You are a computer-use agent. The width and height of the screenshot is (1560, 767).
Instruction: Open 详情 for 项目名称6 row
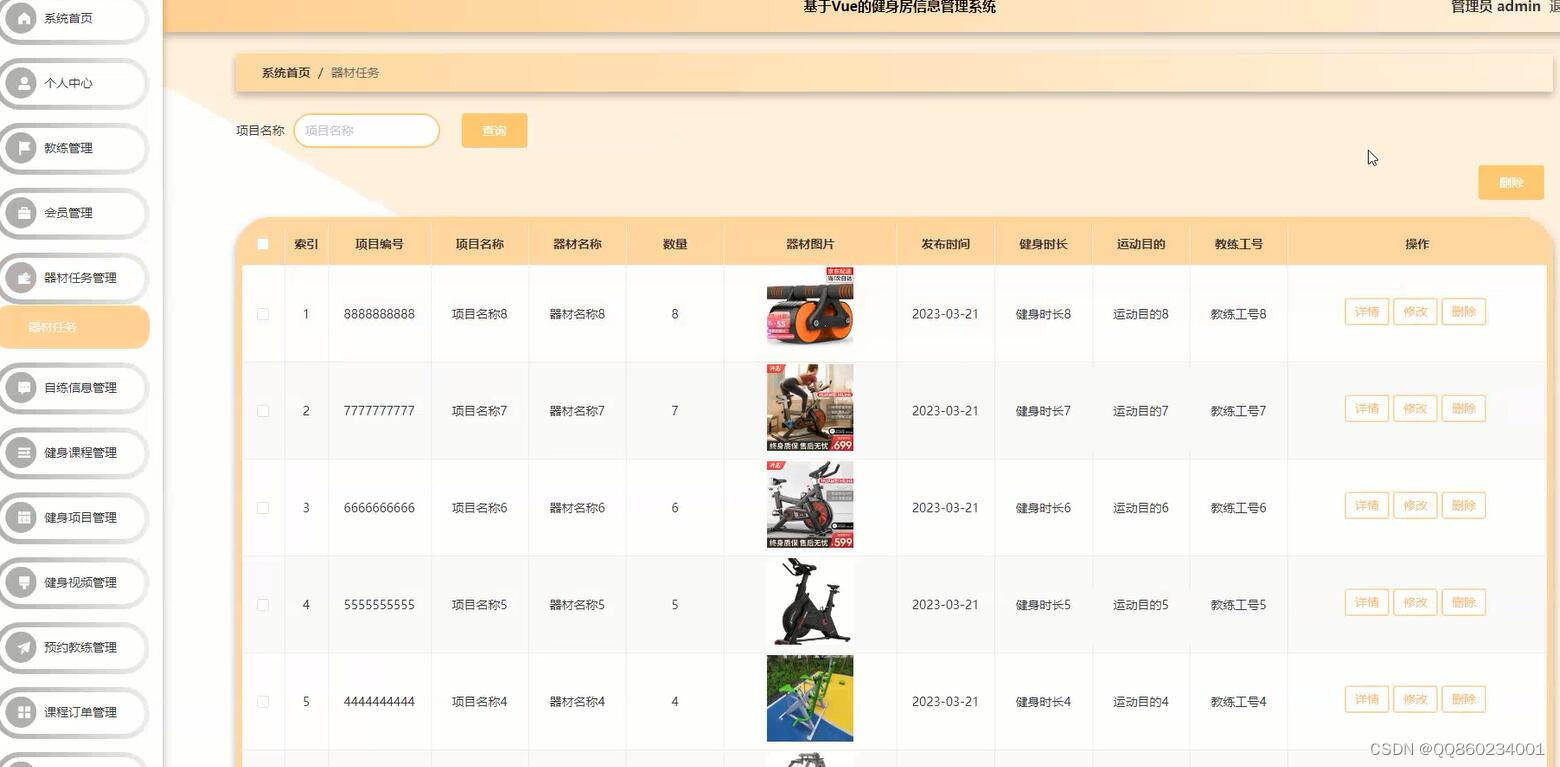(x=1367, y=506)
